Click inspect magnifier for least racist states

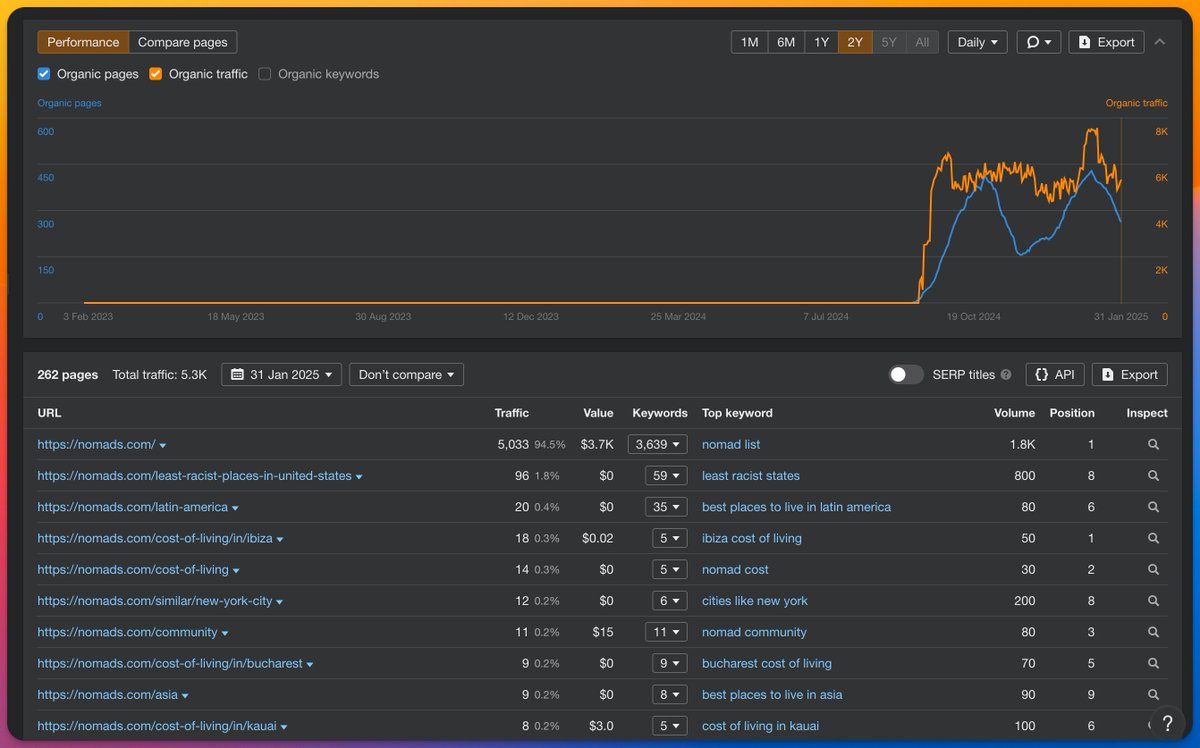[1153, 476]
